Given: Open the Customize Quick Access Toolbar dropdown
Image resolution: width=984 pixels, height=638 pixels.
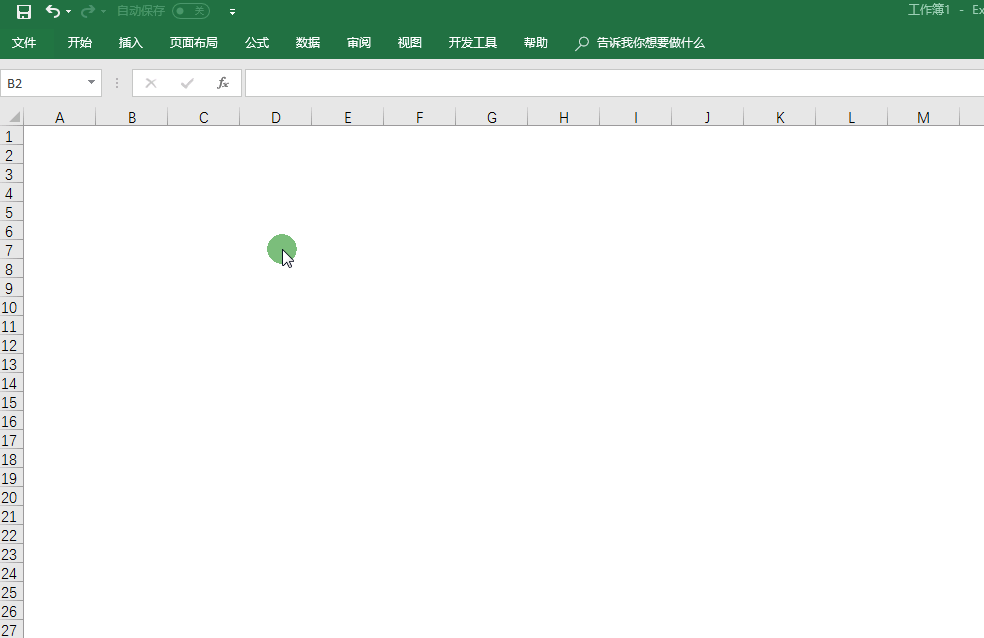Looking at the screenshot, I should pyautogui.click(x=232, y=11).
